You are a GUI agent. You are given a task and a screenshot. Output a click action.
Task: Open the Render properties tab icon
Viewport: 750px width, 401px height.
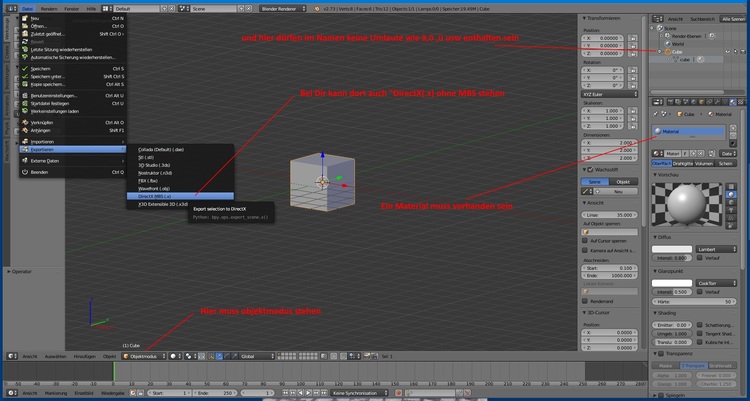click(x=670, y=101)
